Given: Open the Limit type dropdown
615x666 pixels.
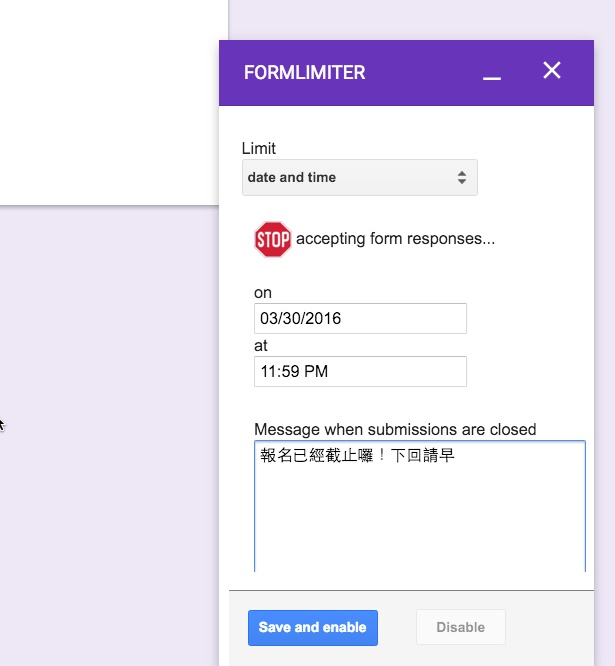Looking at the screenshot, I should coord(359,178).
